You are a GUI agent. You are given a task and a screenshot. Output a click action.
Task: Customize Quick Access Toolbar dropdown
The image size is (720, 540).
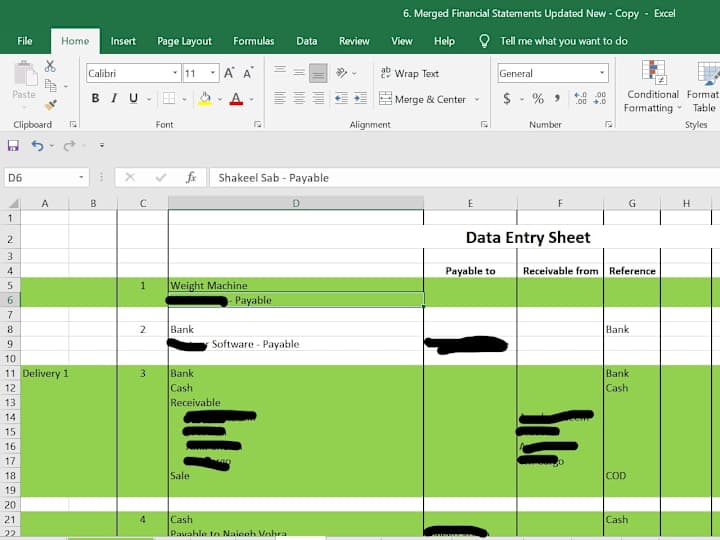tap(102, 146)
